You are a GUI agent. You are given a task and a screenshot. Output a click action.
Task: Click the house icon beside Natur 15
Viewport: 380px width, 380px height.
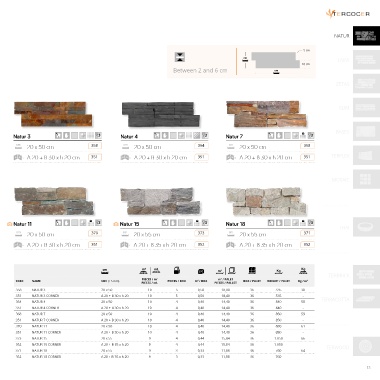116,224
